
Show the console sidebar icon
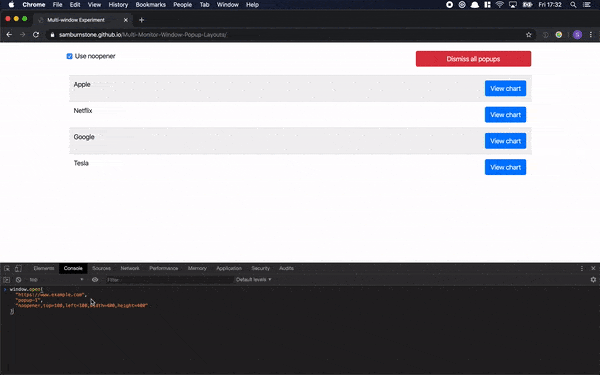(7, 280)
